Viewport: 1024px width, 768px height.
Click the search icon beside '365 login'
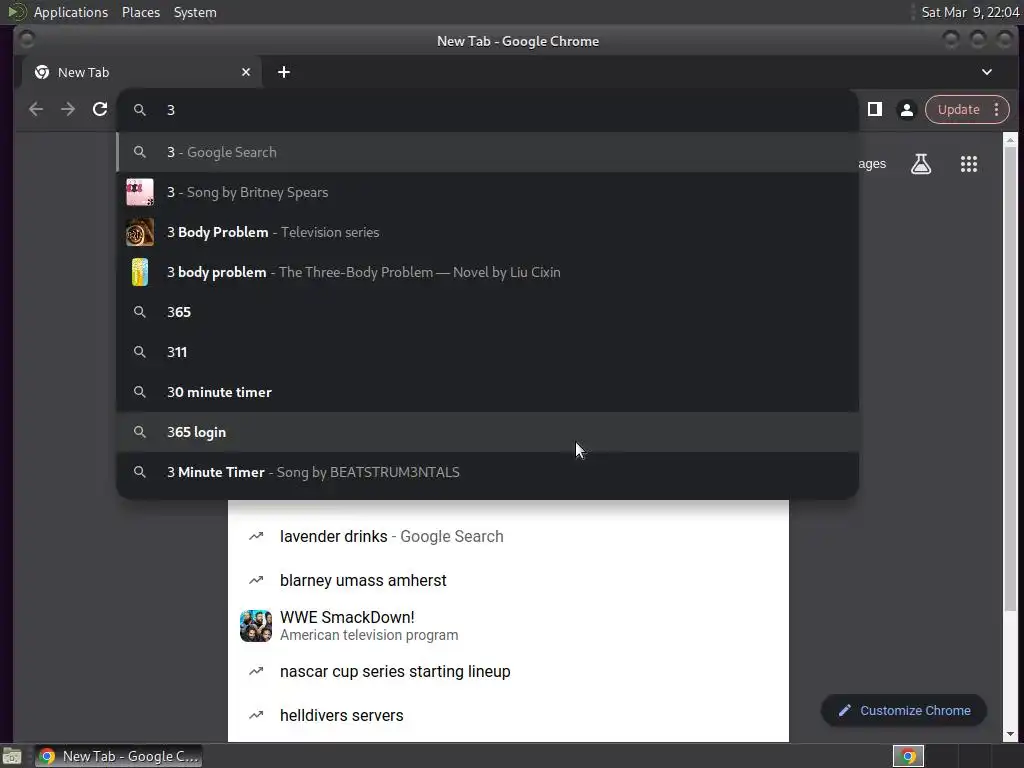tap(140, 432)
